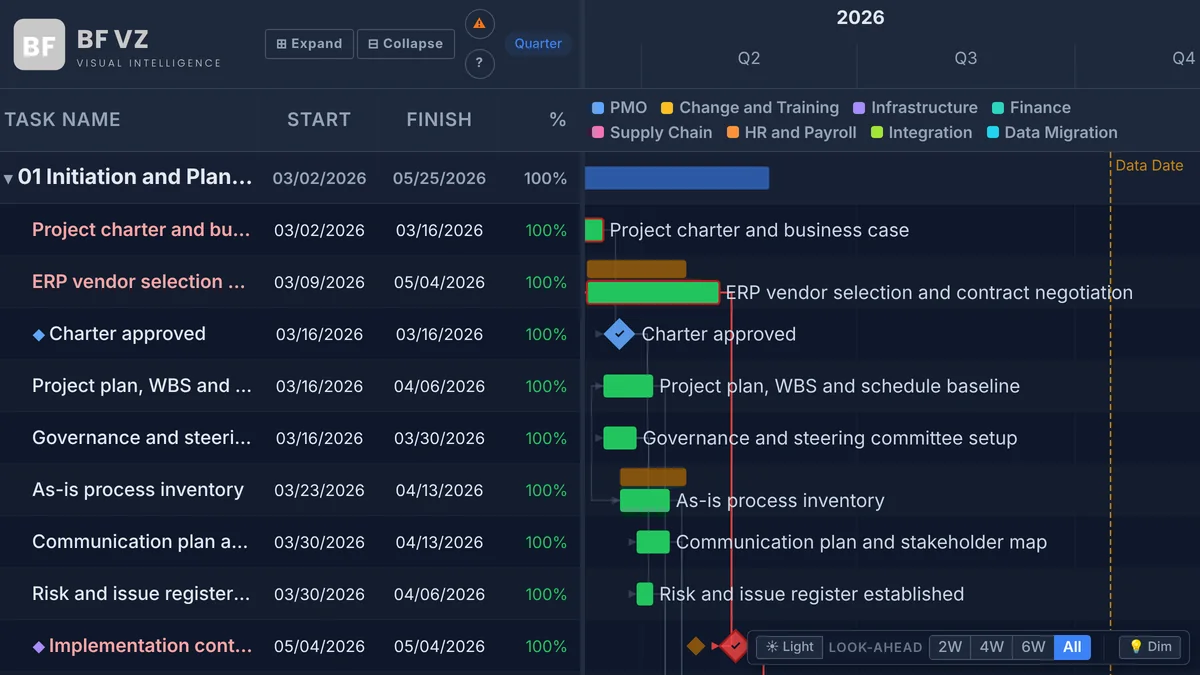Screen dimensions: 1200x675
Task: Click the Data Date marker label
Action: 1149,166
